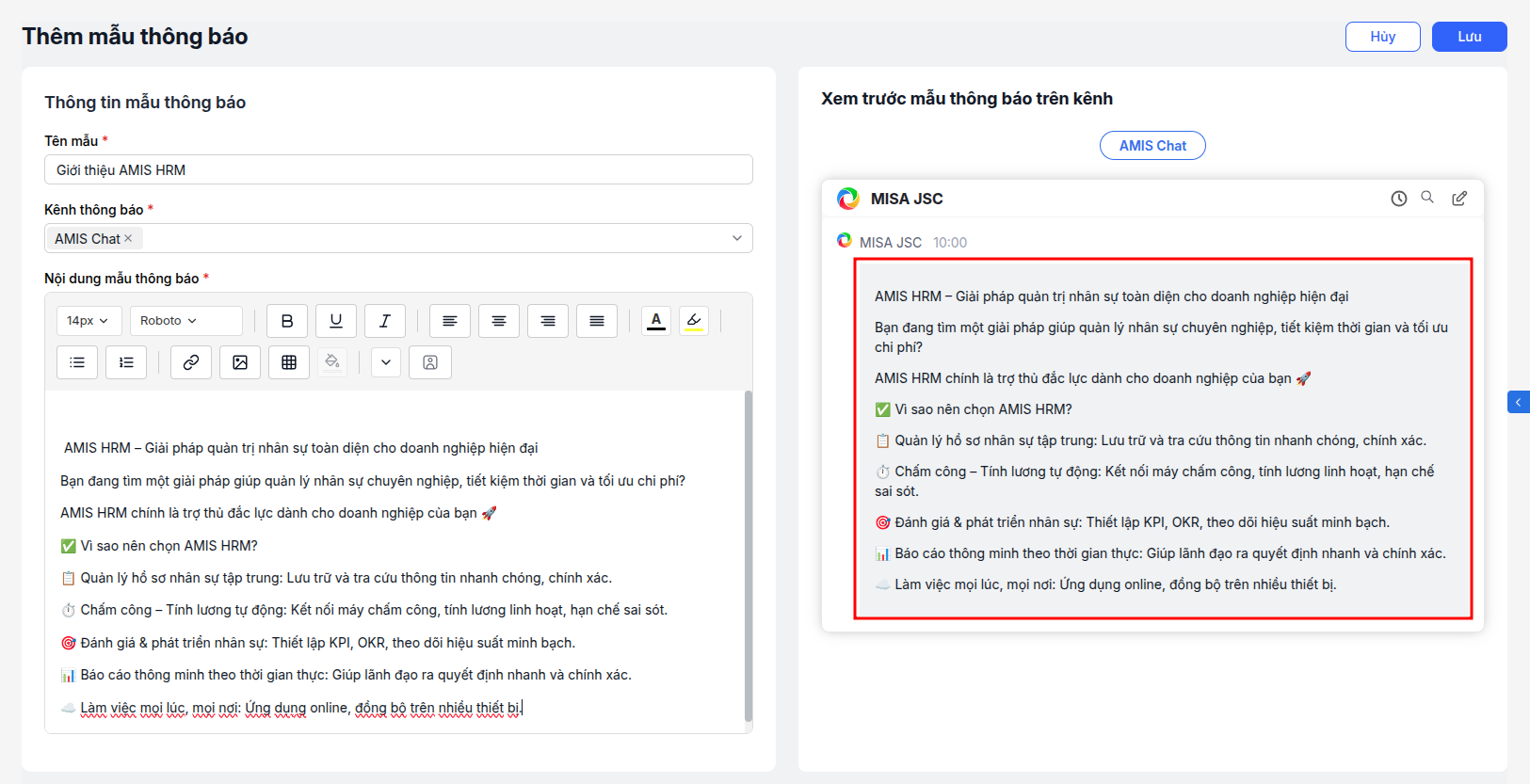Click the "Báo cáo thông minh" line in the editor
The width and height of the screenshot is (1530, 784).
(346, 675)
